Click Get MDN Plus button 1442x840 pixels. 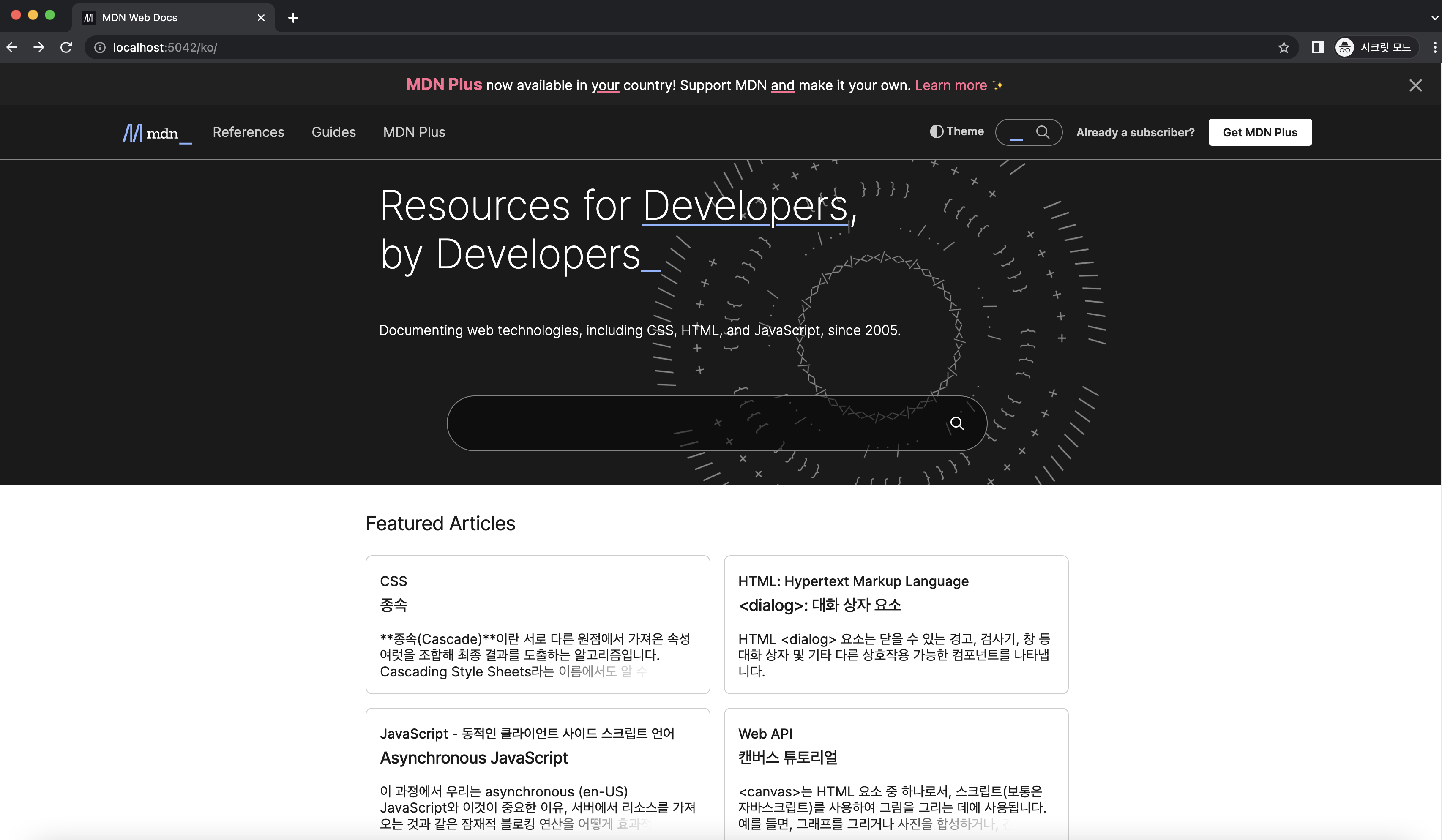coord(1259,132)
